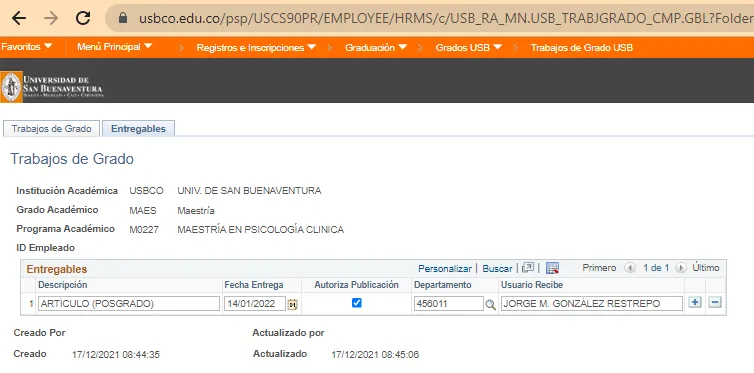
Task: Click the academic grade code MAES
Action: (x=143, y=211)
